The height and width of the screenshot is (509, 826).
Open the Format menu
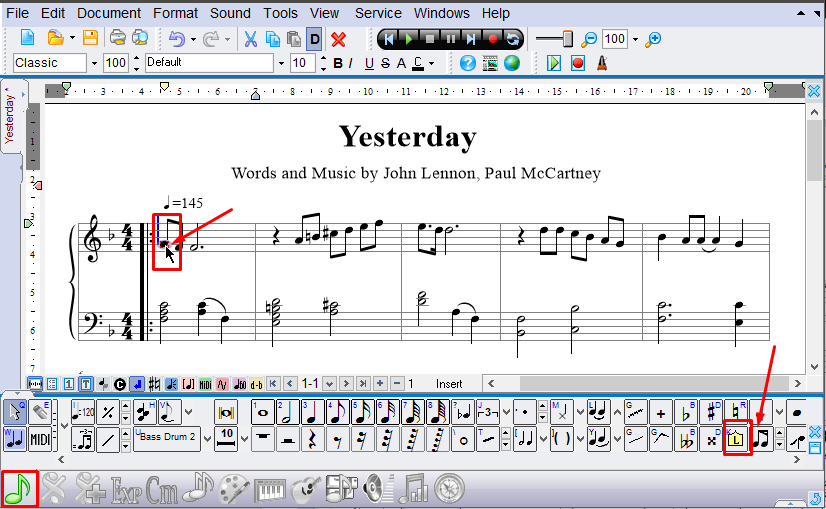coord(175,13)
